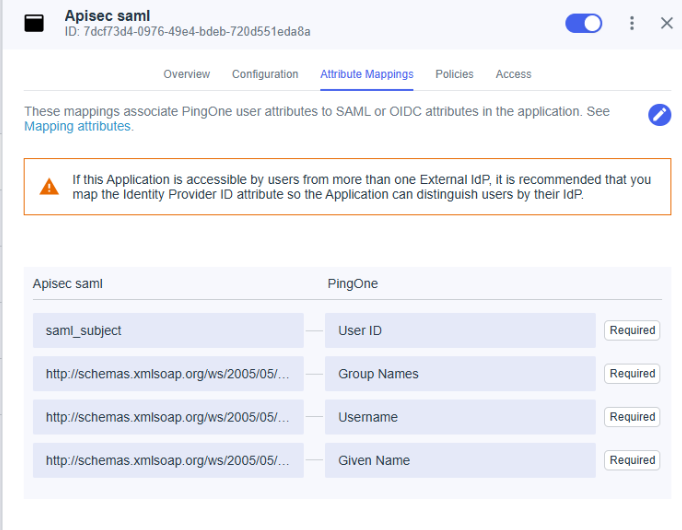Click the pencil edit mappings icon
Image resolution: width=682 pixels, height=530 pixels.
[659, 114]
